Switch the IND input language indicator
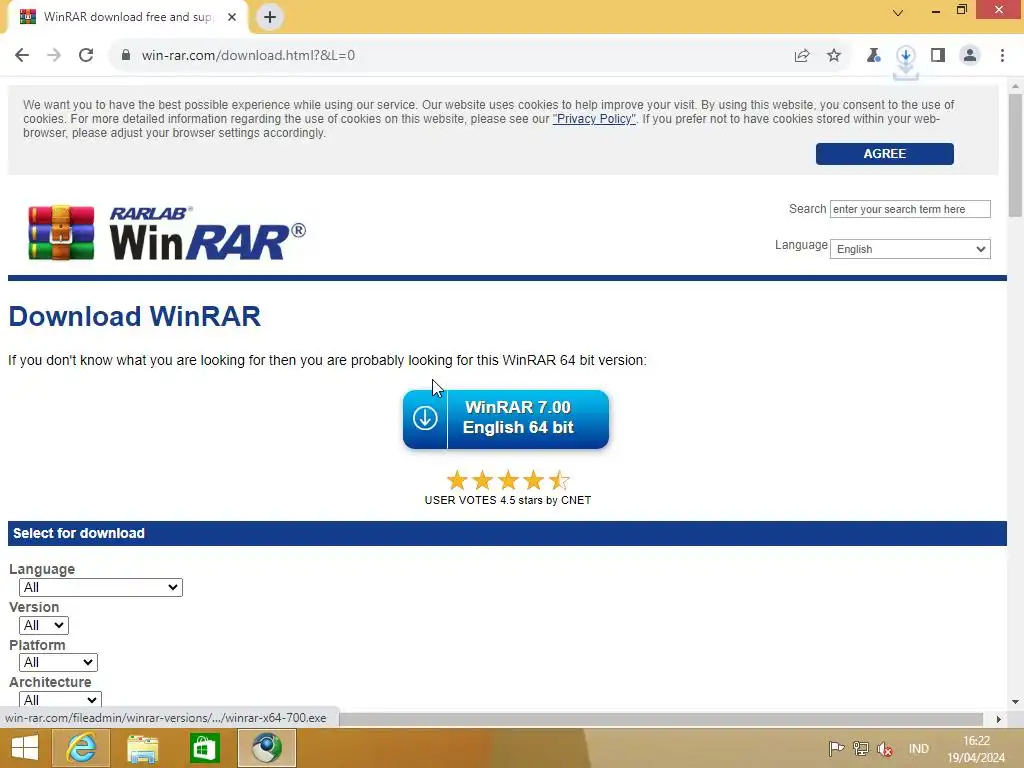This screenshot has width=1024, height=768. (918, 749)
